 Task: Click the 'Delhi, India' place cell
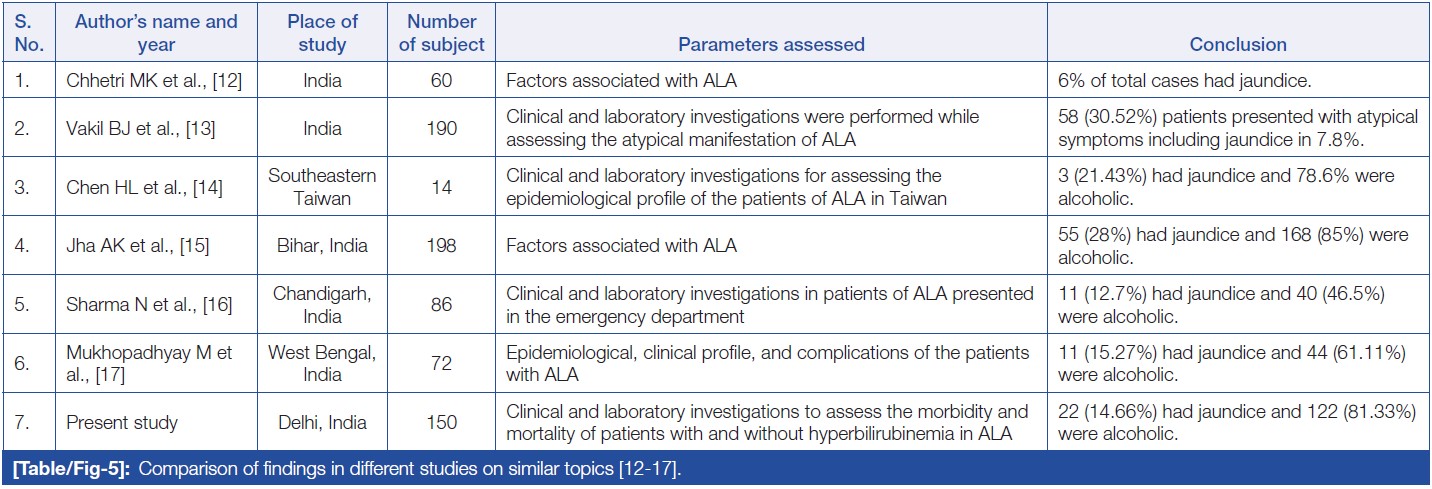coord(323,423)
